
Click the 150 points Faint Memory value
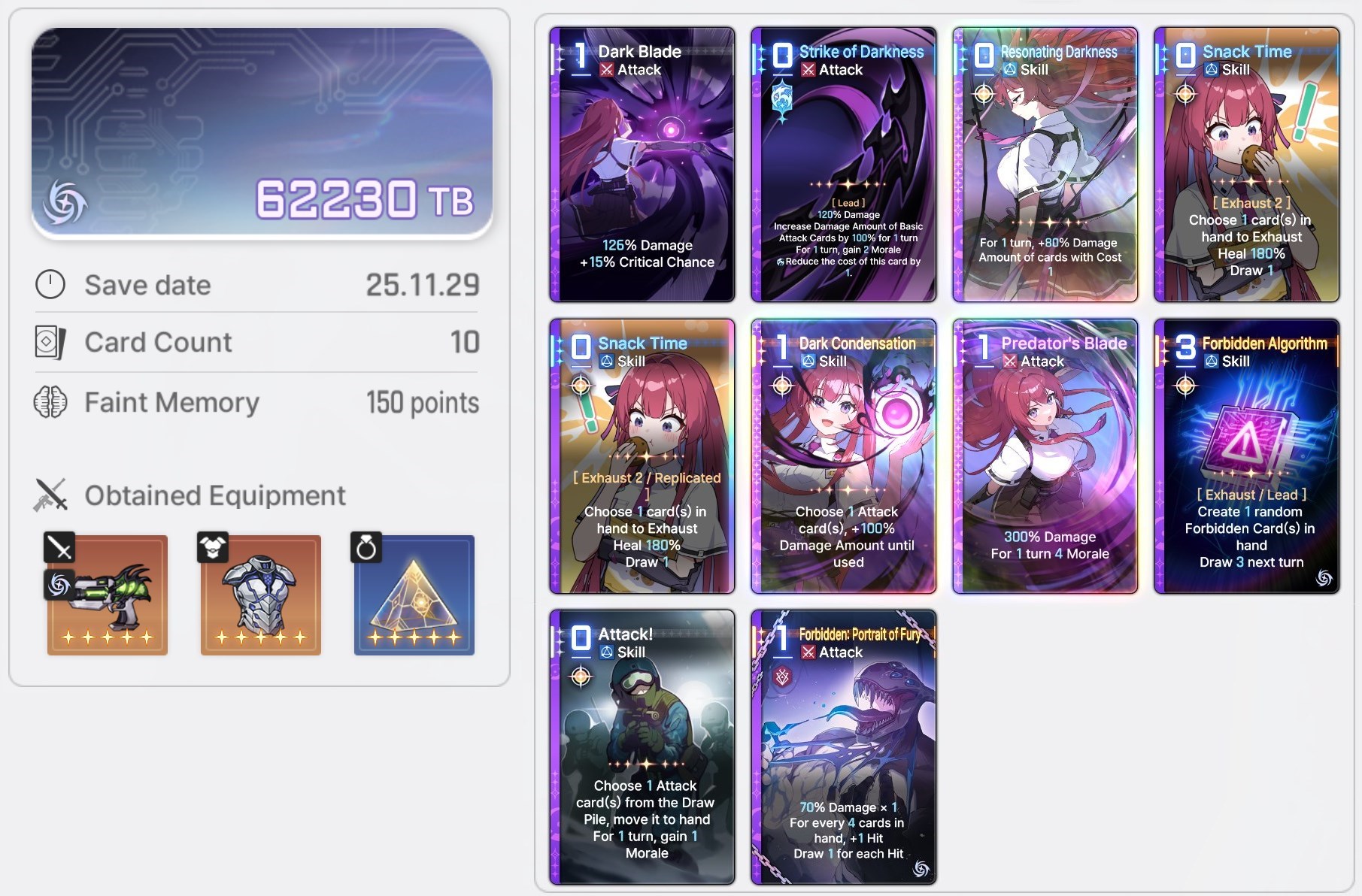coord(423,403)
